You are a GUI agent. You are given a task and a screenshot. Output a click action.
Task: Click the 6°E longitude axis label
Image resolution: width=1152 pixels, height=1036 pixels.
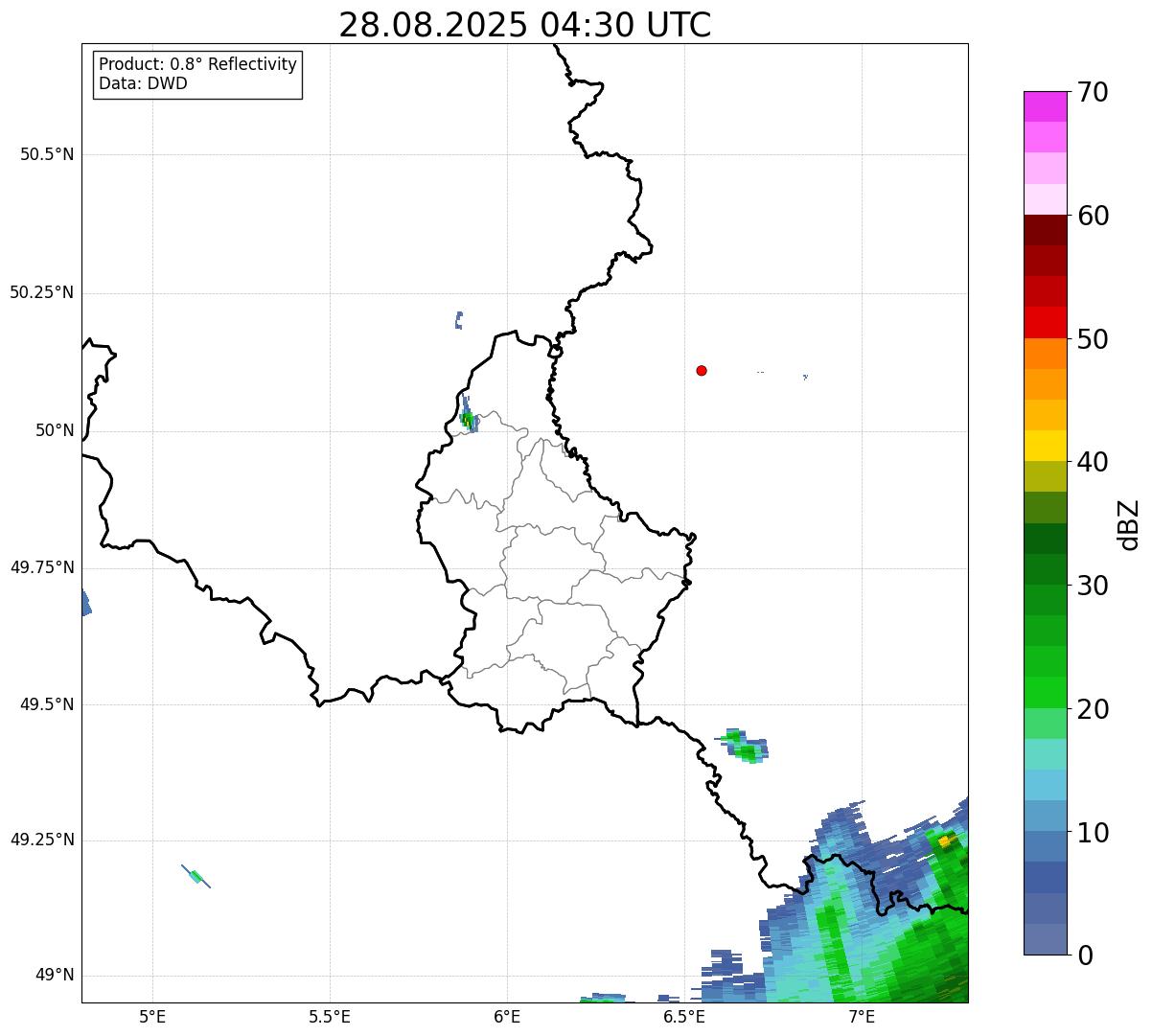[x=507, y=1017]
